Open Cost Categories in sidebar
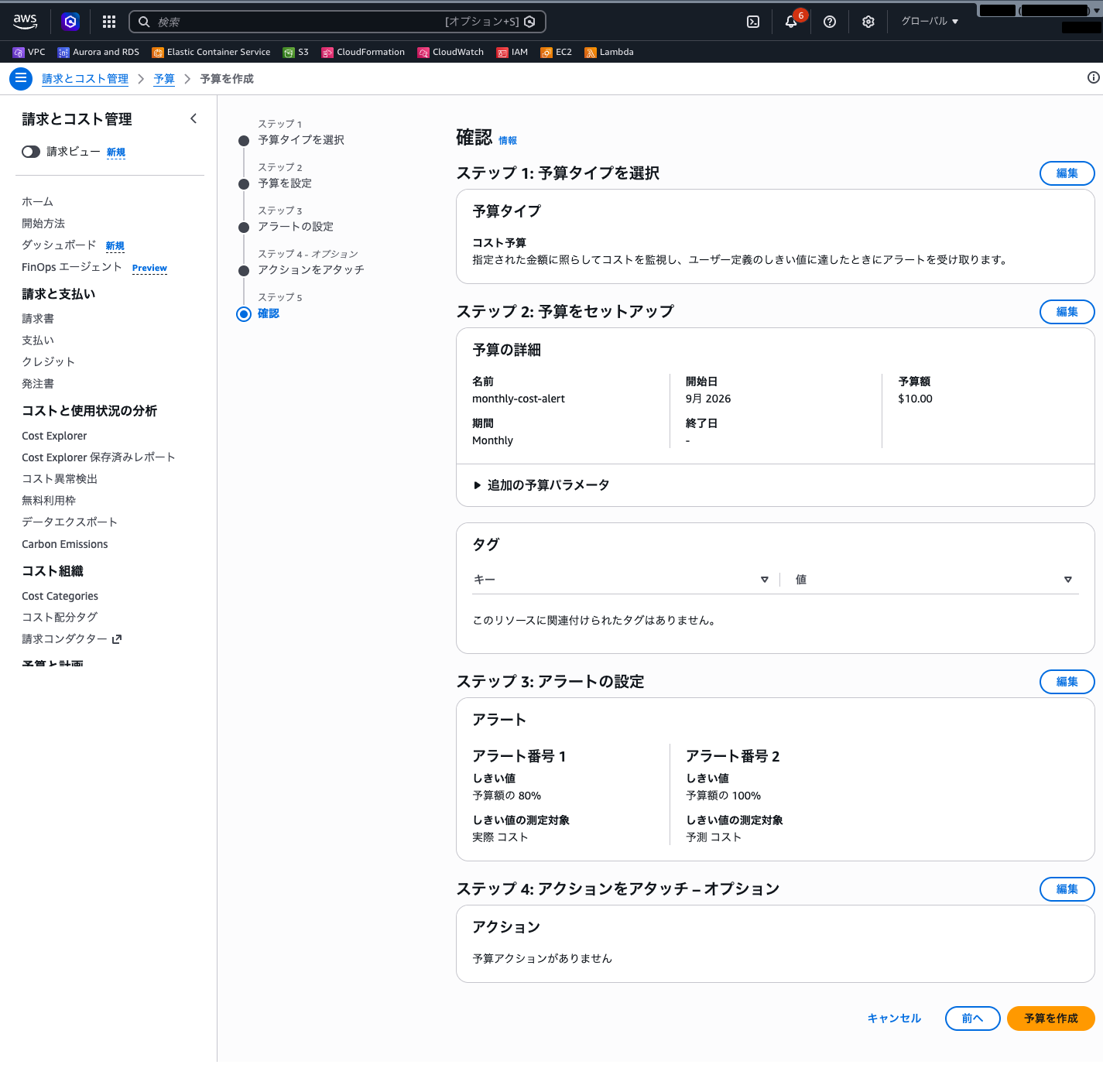This screenshot has height=1092, width=1103. coord(60,597)
